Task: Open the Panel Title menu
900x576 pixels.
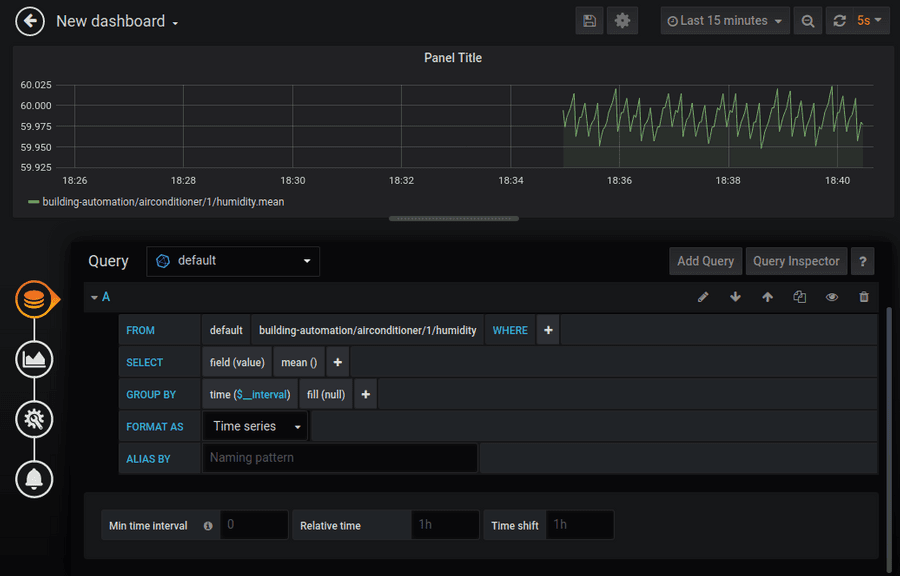Action: pos(453,58)
